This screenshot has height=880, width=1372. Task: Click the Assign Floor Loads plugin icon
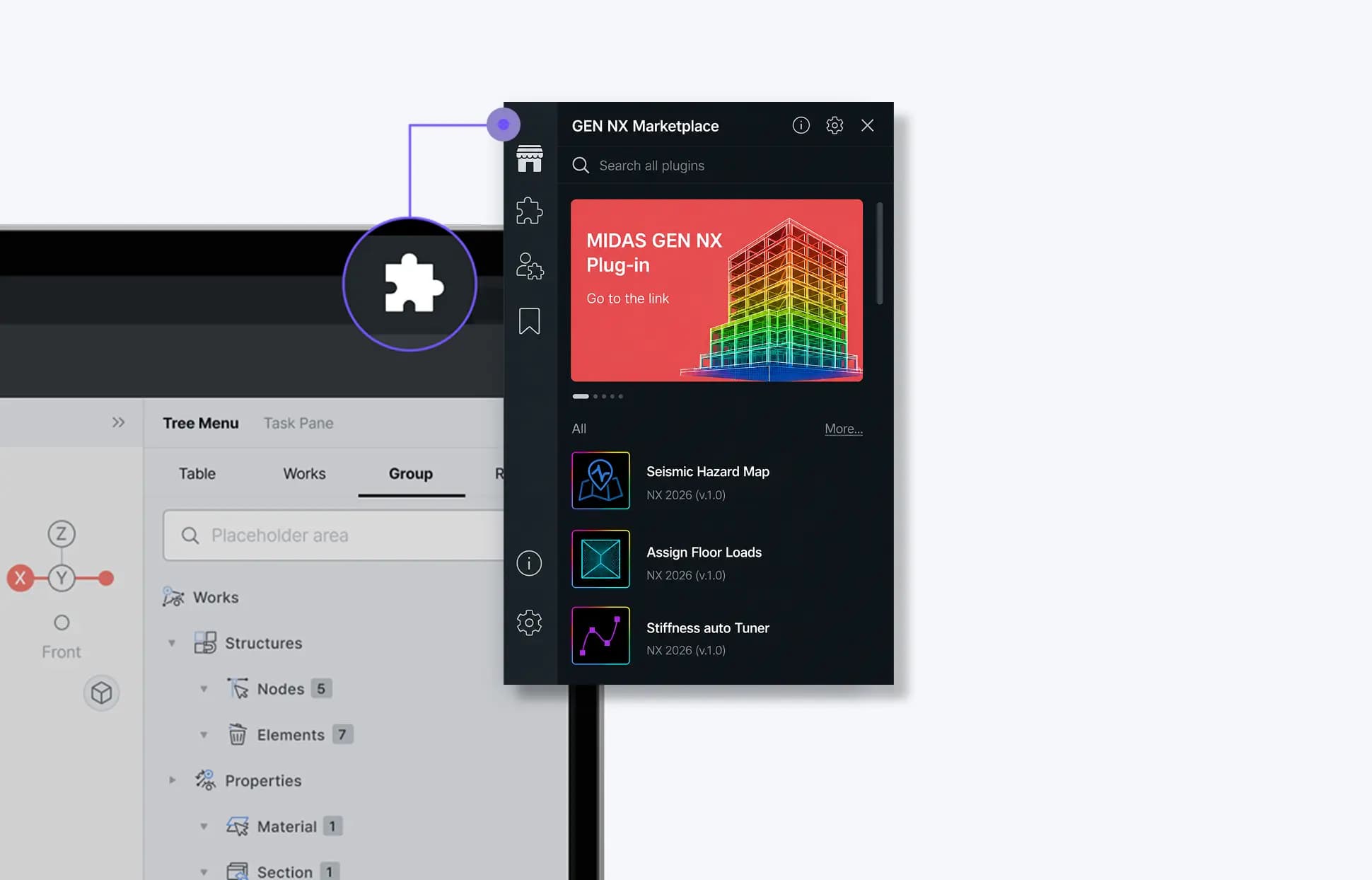coord(600,559)
